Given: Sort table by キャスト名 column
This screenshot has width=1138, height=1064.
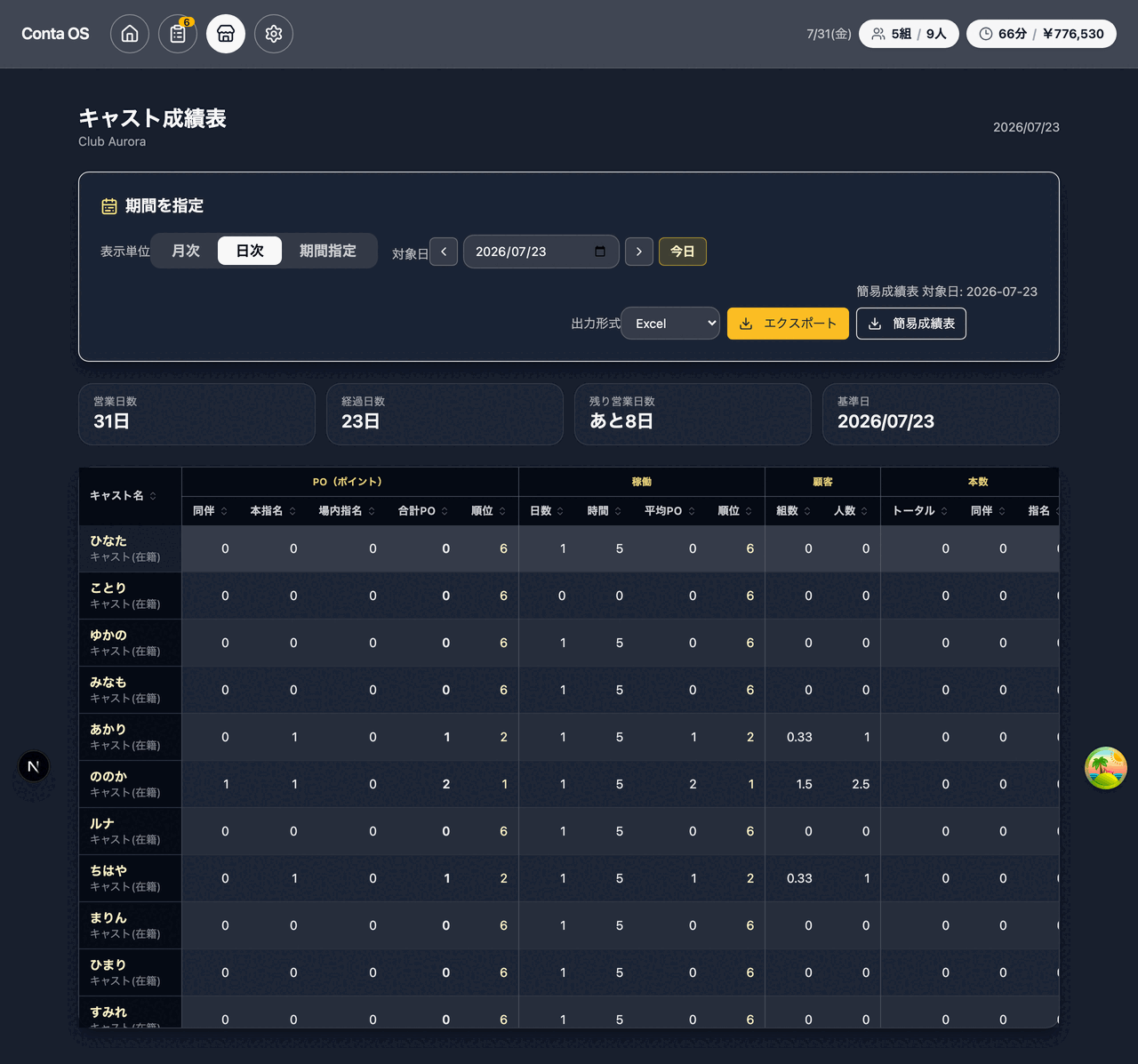Looking at the screenshot, I should [x=123, y=496].
